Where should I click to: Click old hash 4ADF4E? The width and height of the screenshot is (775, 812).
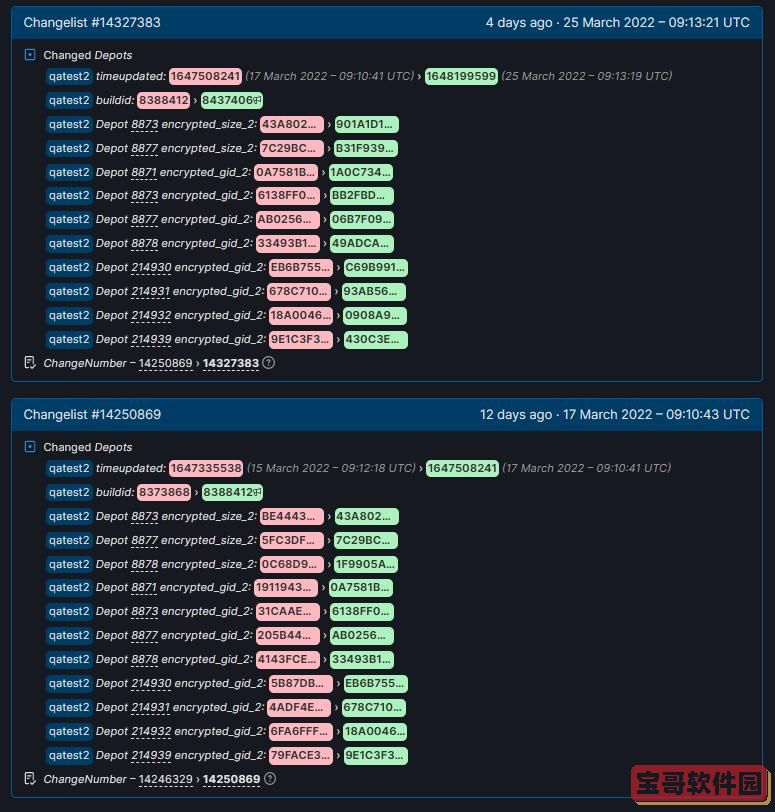(299, 707)
